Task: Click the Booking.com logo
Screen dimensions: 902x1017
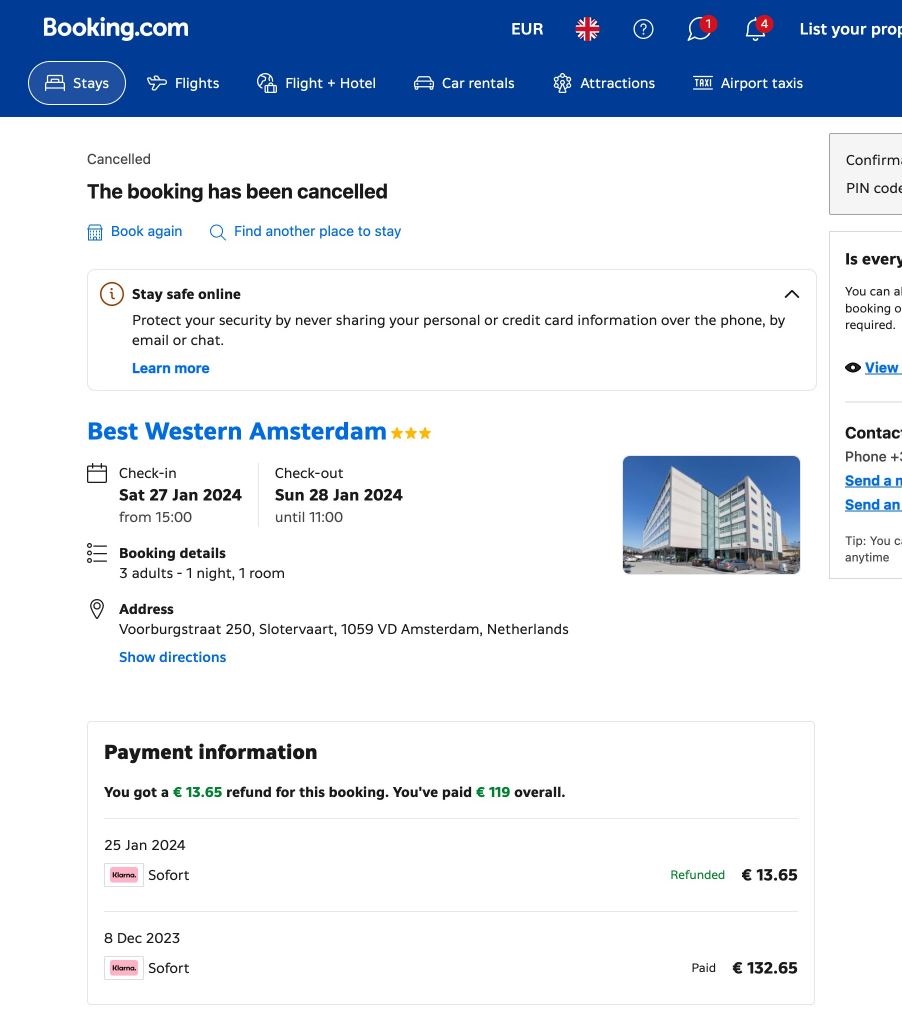Action: [115, 28]
